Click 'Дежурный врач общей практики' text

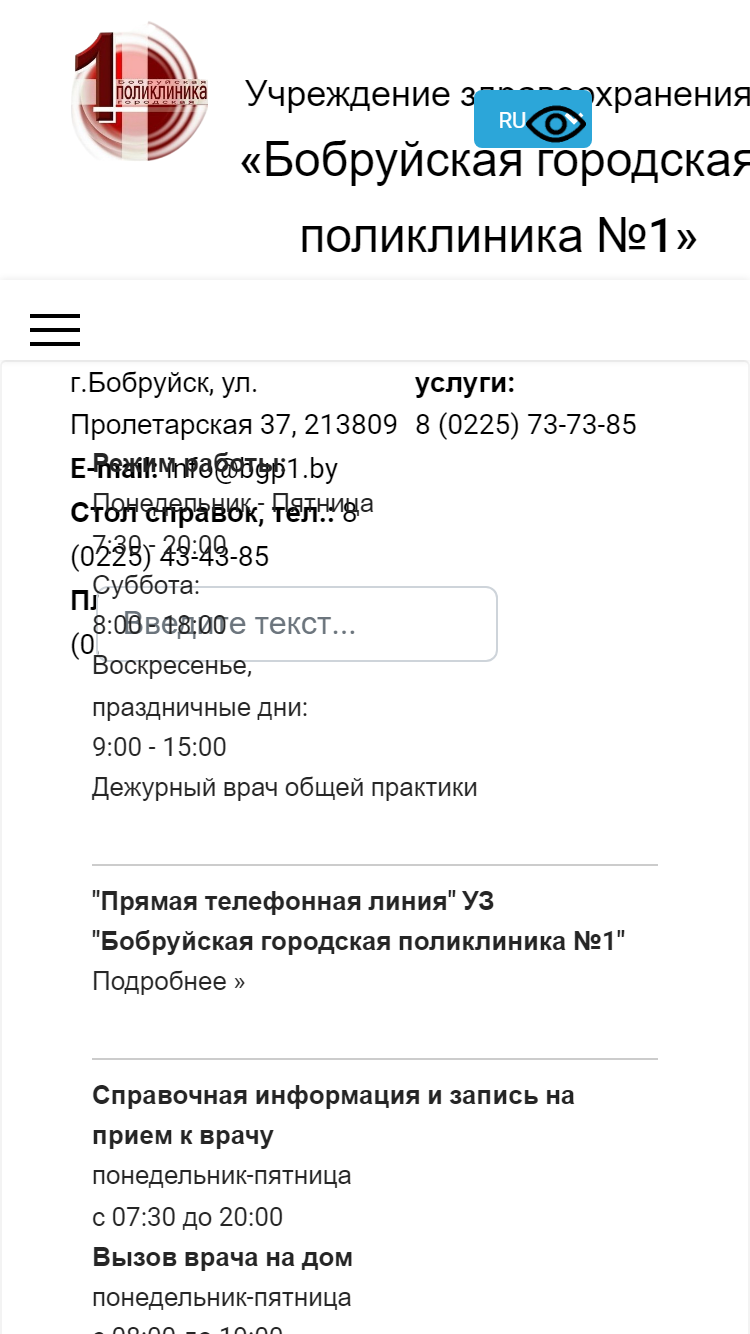point(284,788)
